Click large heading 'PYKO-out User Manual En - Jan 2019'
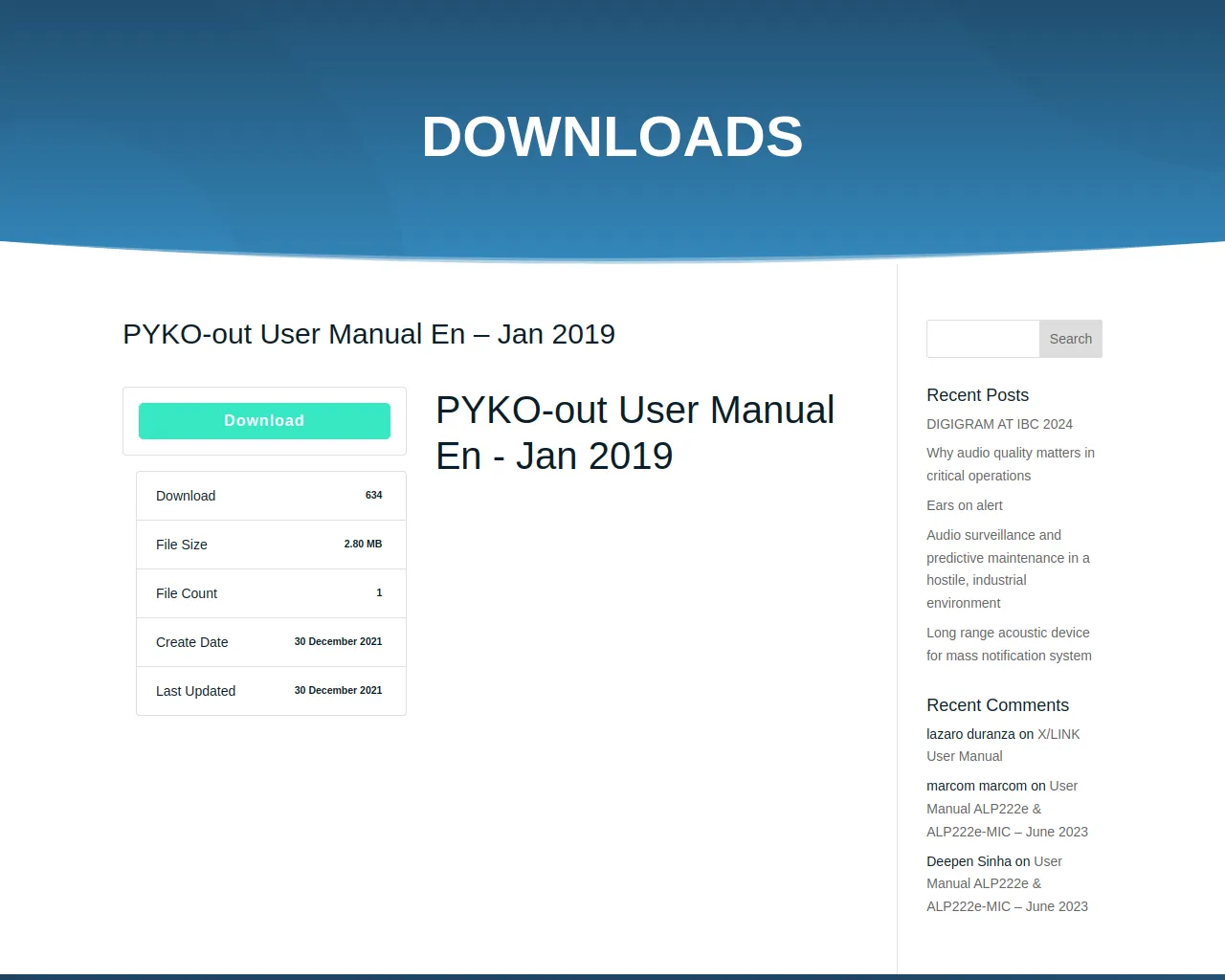 click(x=635, y=433)
